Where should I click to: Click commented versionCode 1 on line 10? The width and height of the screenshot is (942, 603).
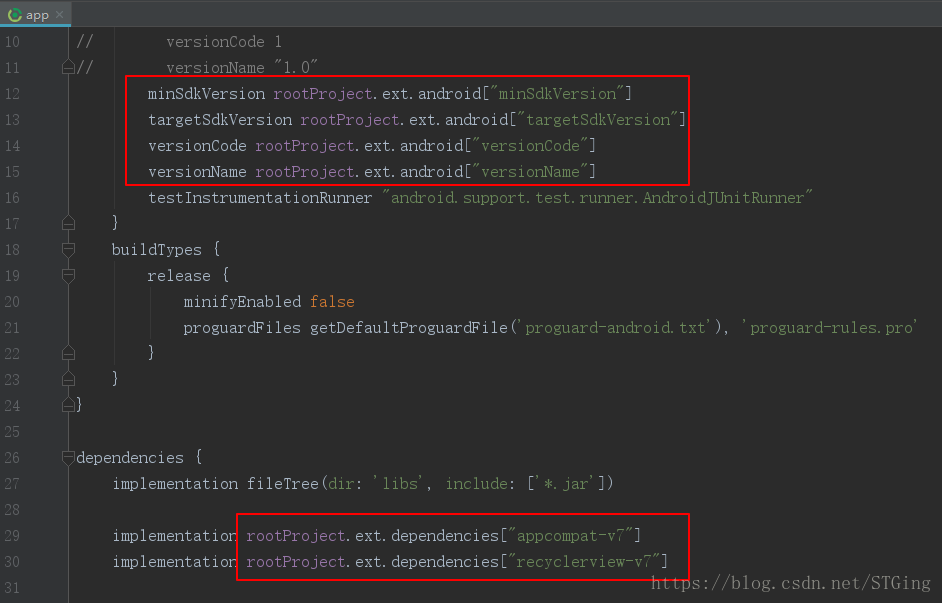pos(223,41)
